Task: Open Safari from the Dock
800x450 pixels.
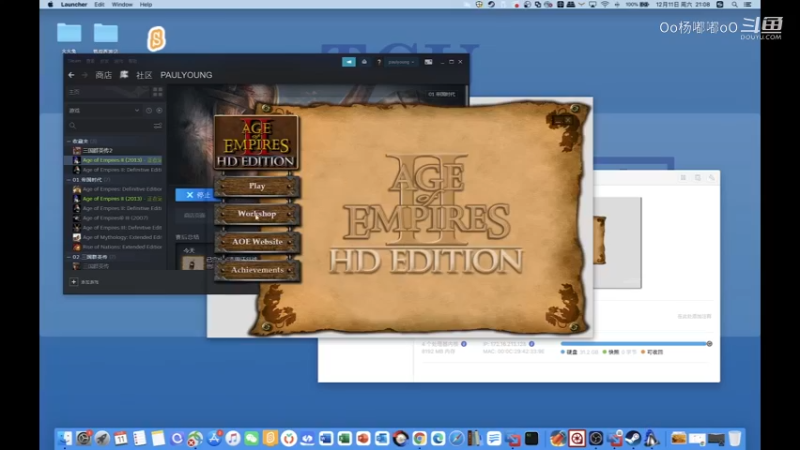Action: [x=457, y=438]
